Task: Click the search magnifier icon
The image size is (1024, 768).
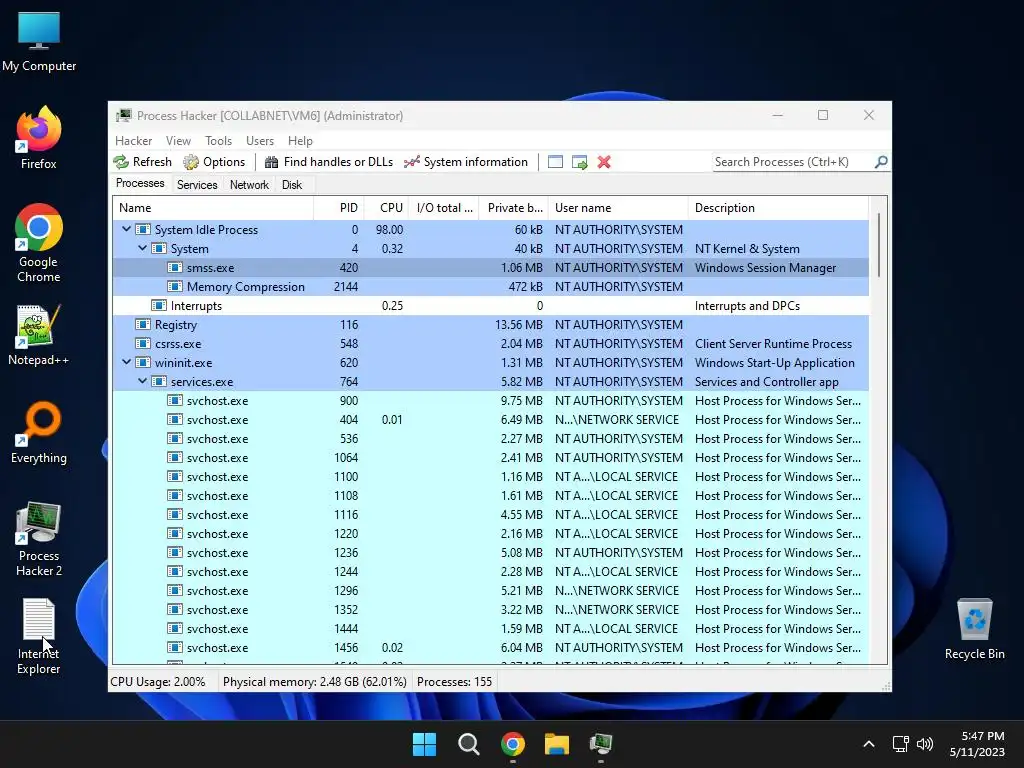Action: [881, 161]
